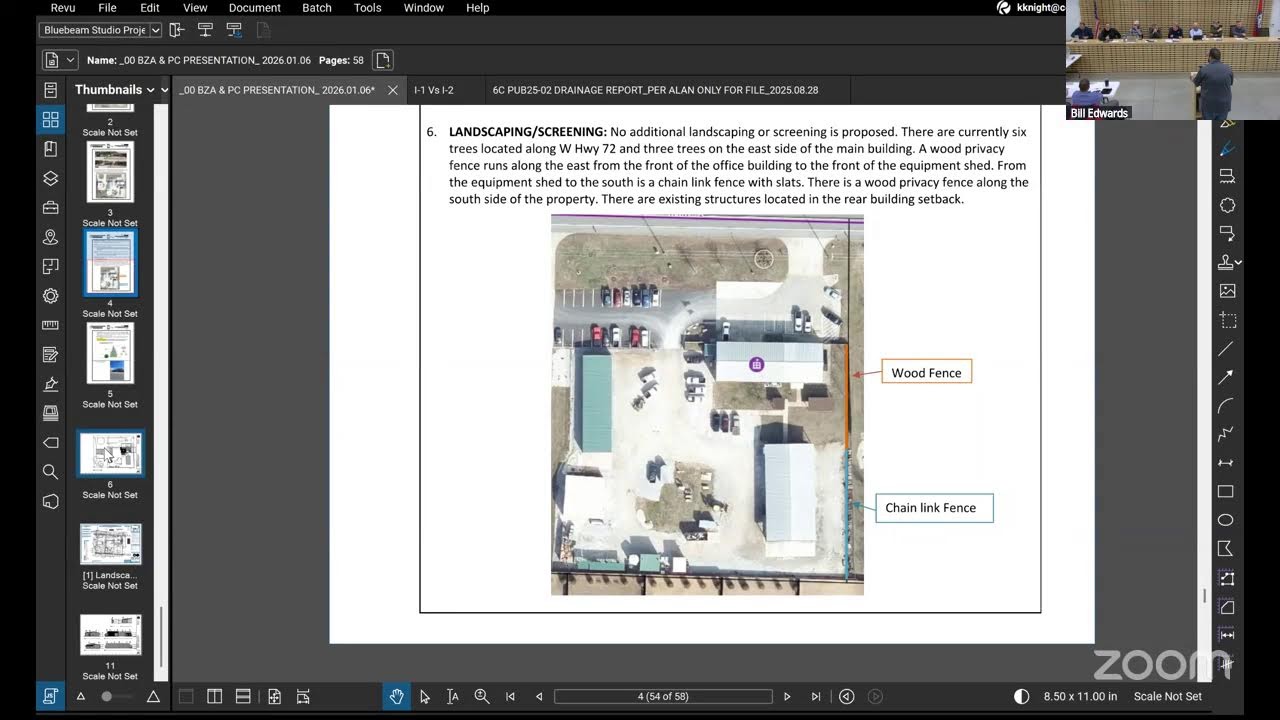Jump to the last page

[x=816, y=696]
